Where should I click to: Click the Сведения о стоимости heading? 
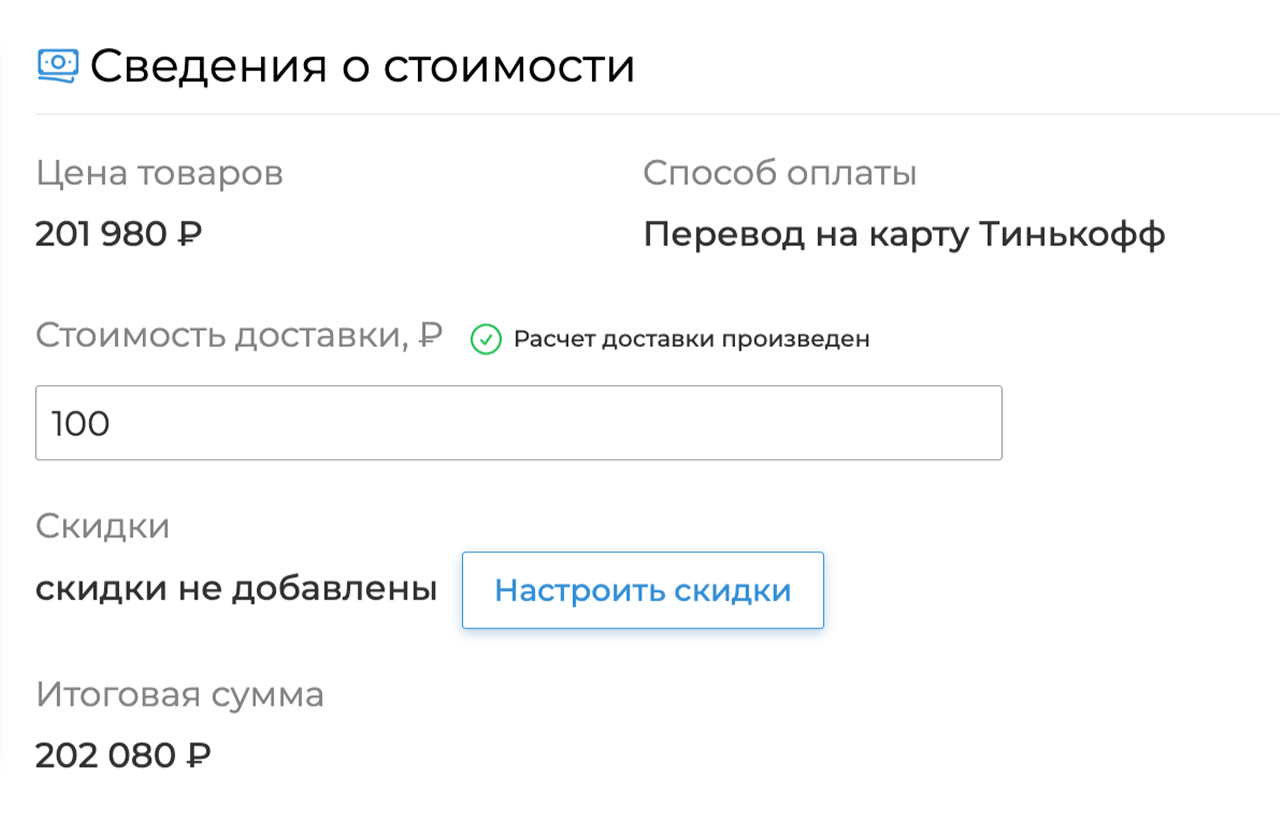(362, 66)
